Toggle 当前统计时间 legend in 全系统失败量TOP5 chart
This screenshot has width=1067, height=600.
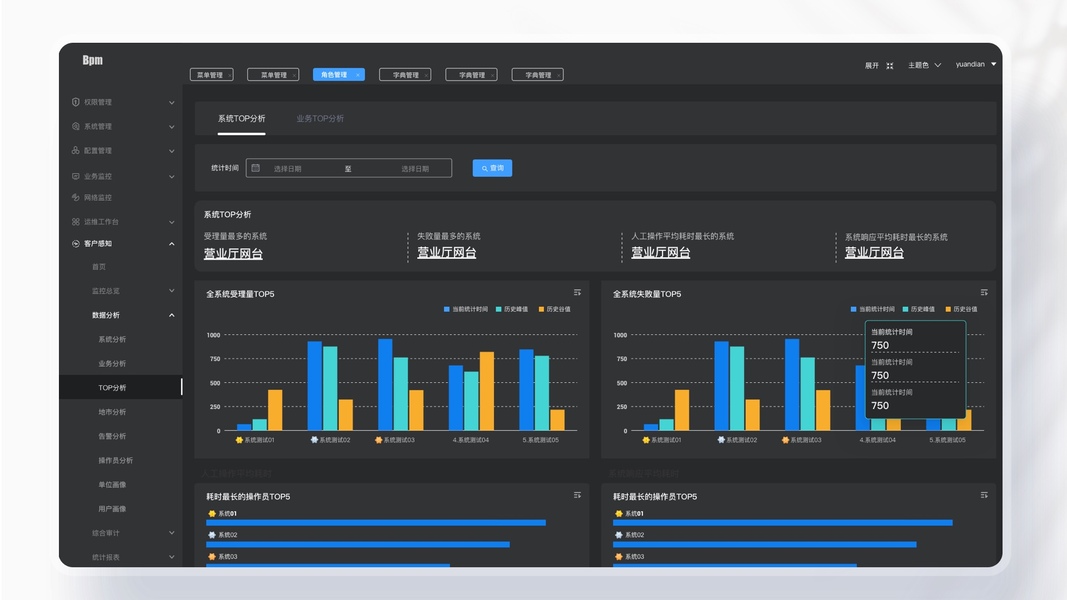872,310
